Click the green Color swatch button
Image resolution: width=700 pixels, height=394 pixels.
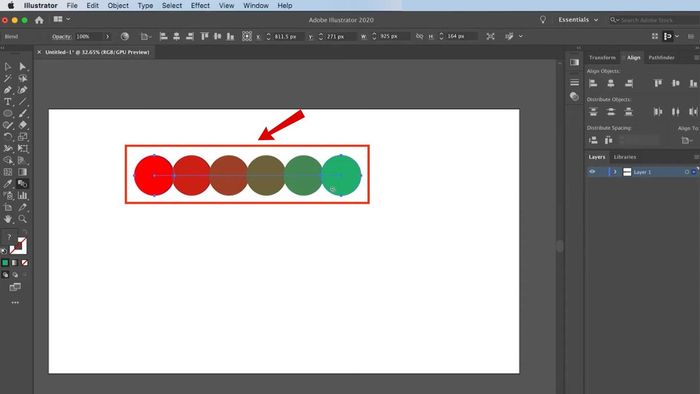(5, 263)
